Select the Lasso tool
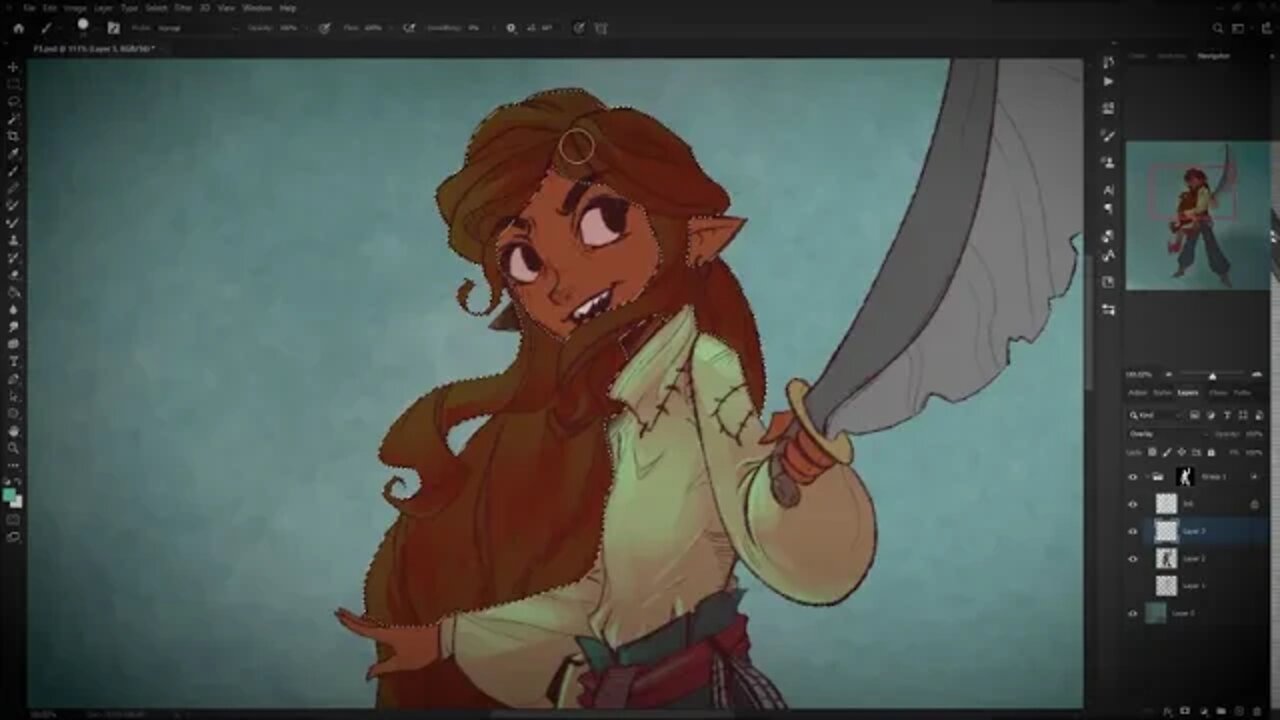Screen dimensions: 1280x720 pos(13,101)
